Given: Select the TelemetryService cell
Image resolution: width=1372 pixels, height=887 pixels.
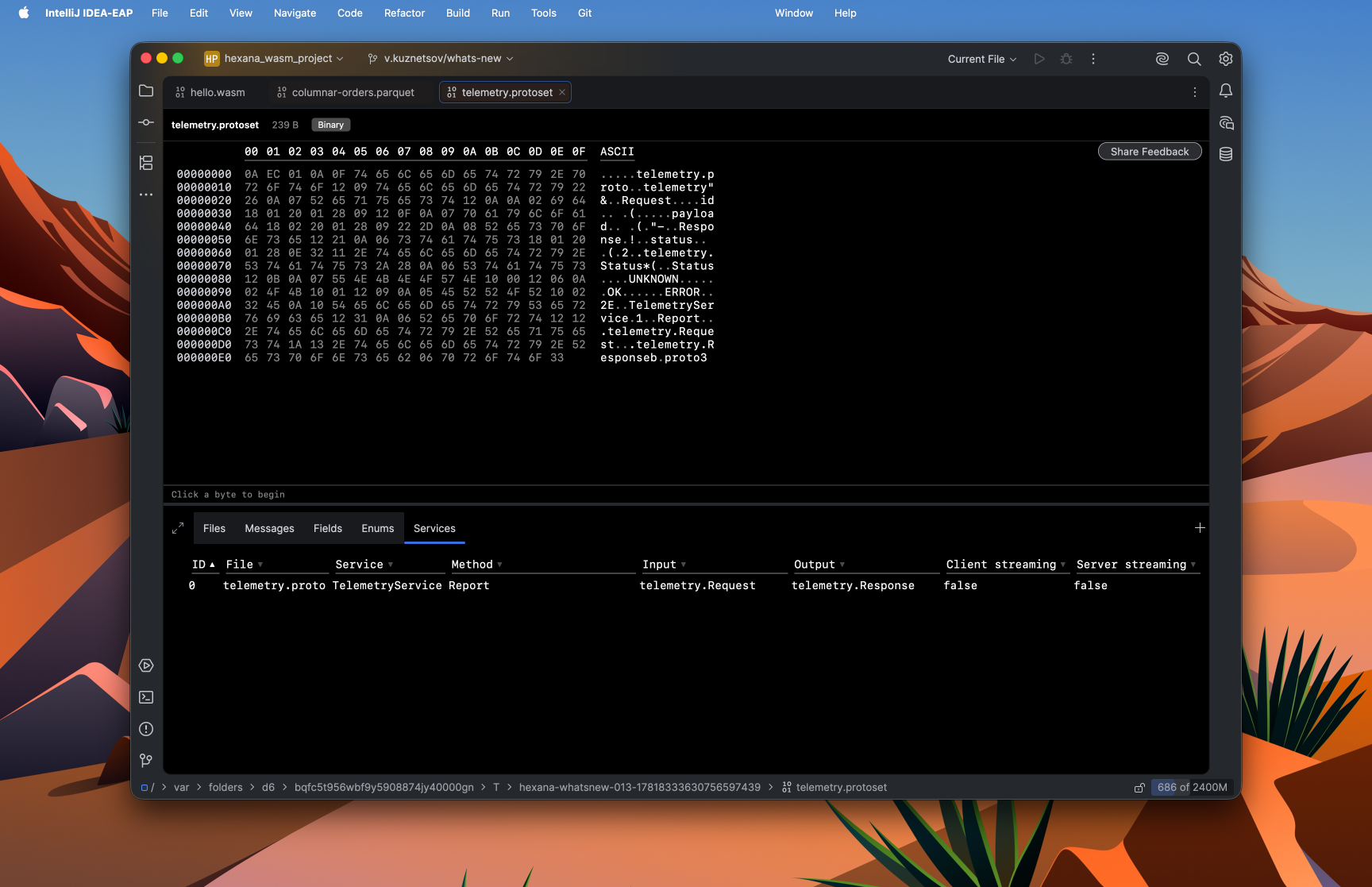Looking at the screenshot, I should (x=387, y=585).
